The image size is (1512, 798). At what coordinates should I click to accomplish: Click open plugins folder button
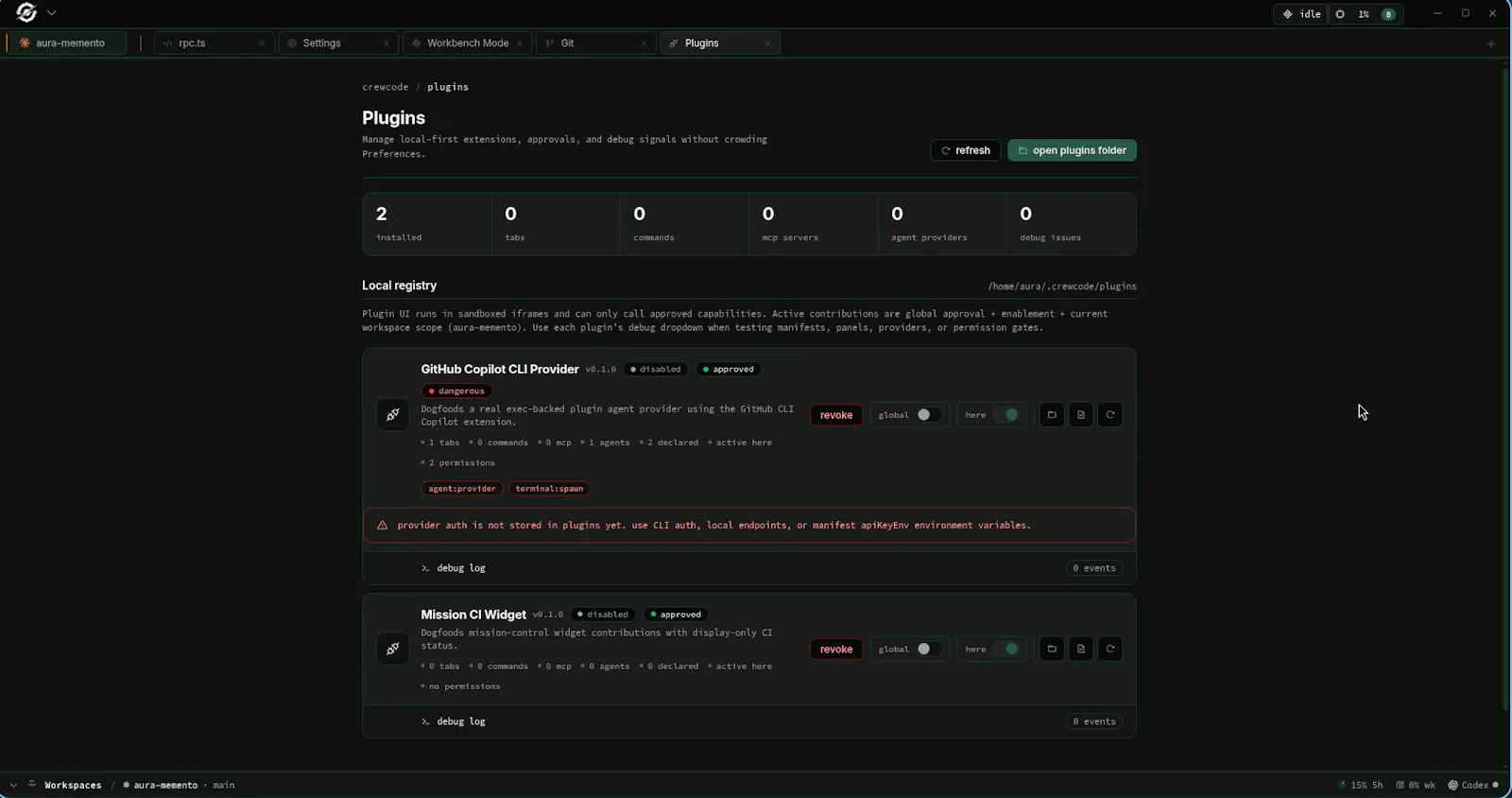[1072, 150]
